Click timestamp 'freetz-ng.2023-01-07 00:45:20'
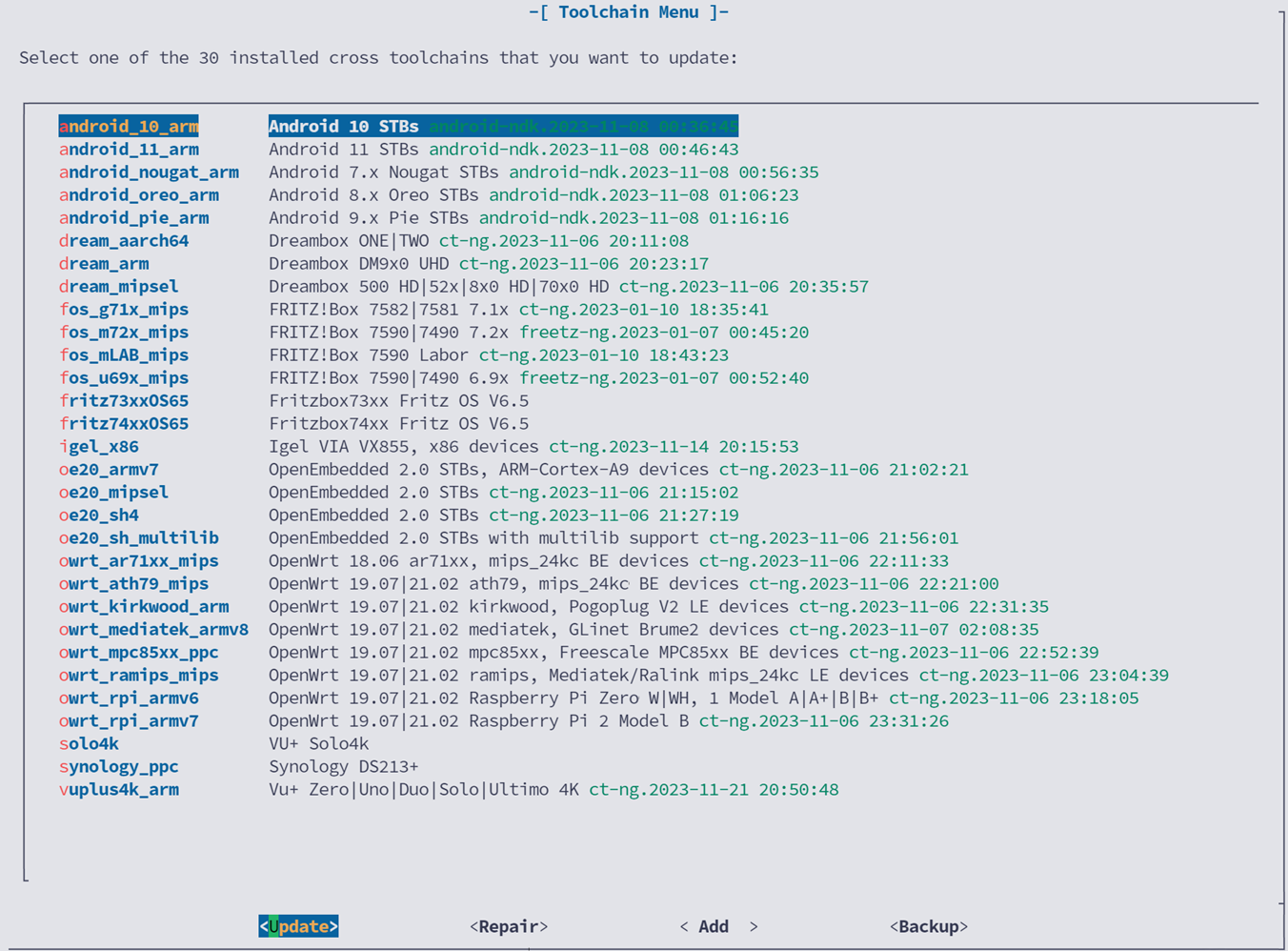 664,332
